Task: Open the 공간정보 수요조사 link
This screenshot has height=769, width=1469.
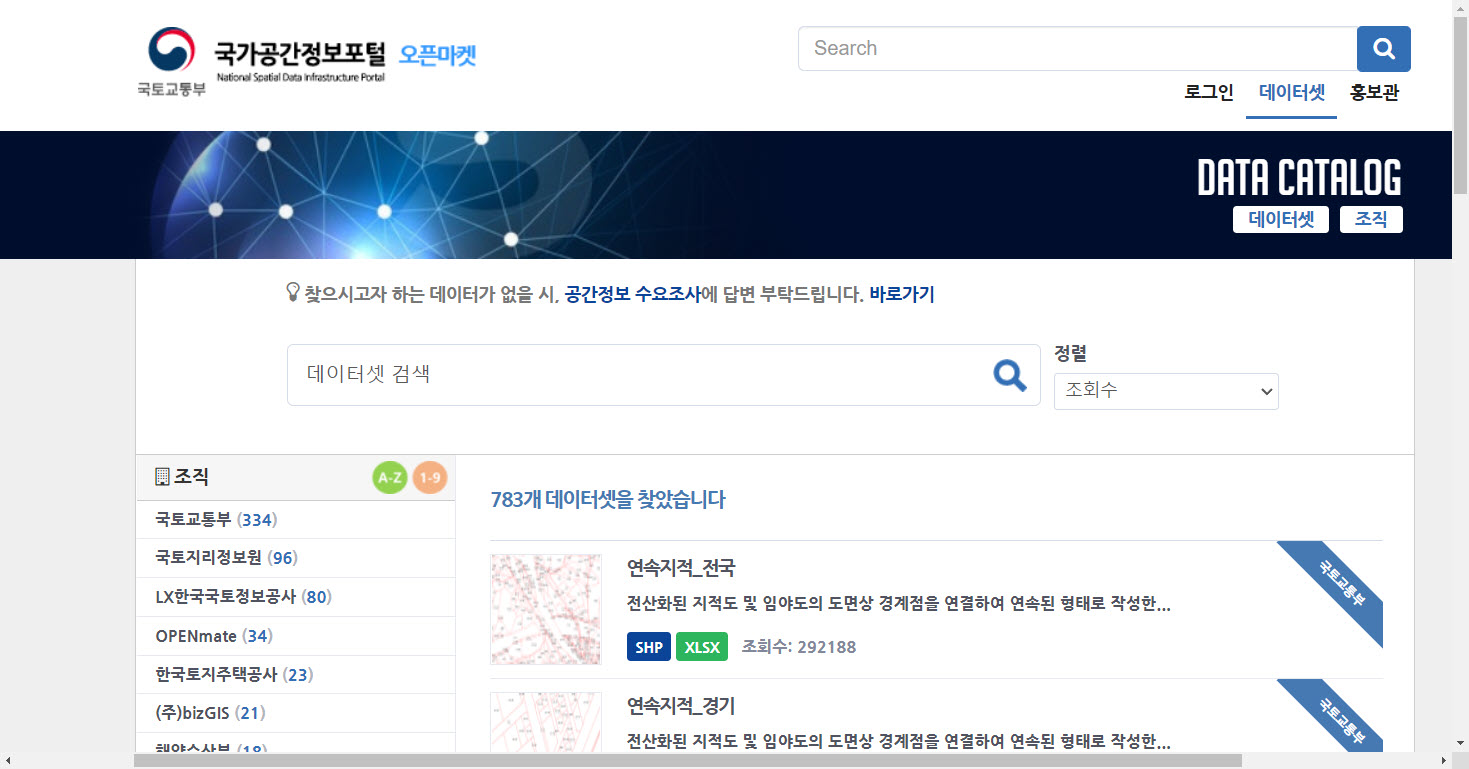Action: coord(633,294)
